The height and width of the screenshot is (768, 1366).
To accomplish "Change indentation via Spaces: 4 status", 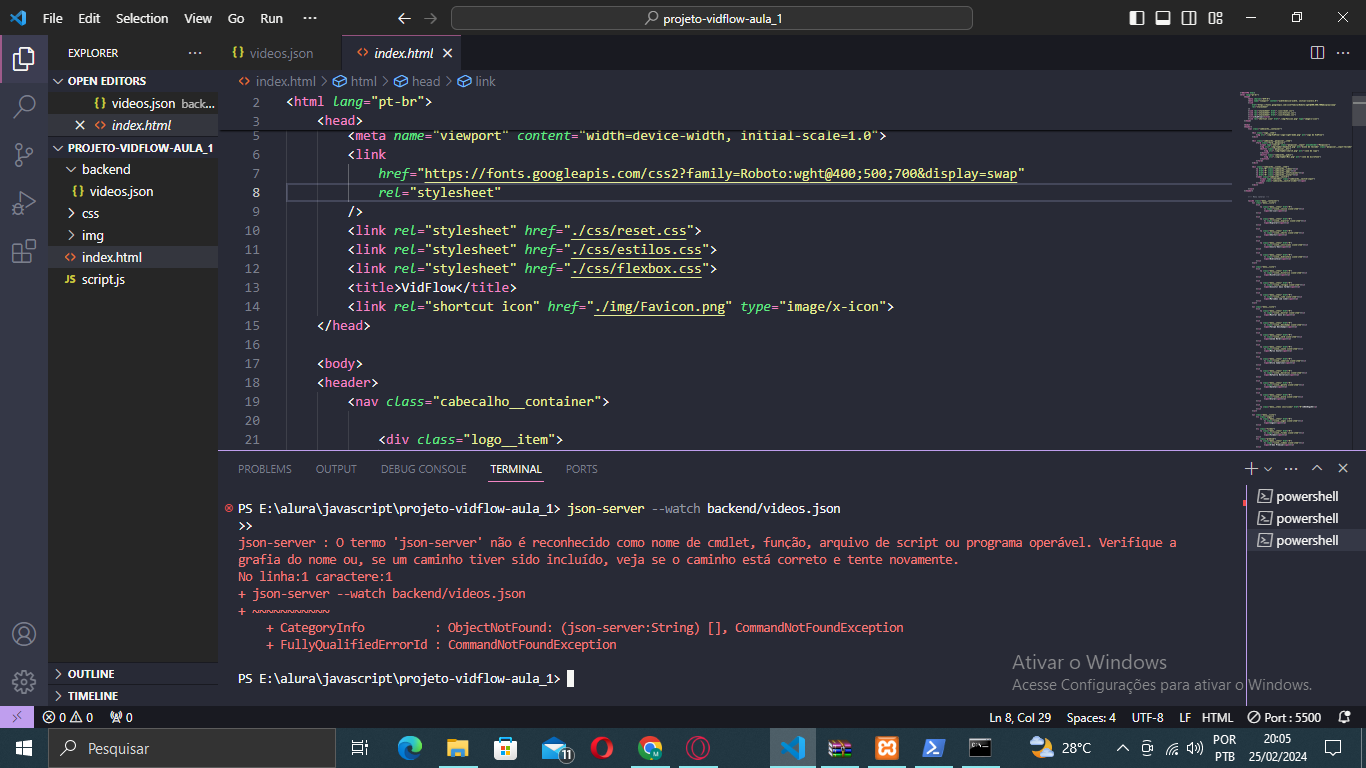I will 1091,717.
